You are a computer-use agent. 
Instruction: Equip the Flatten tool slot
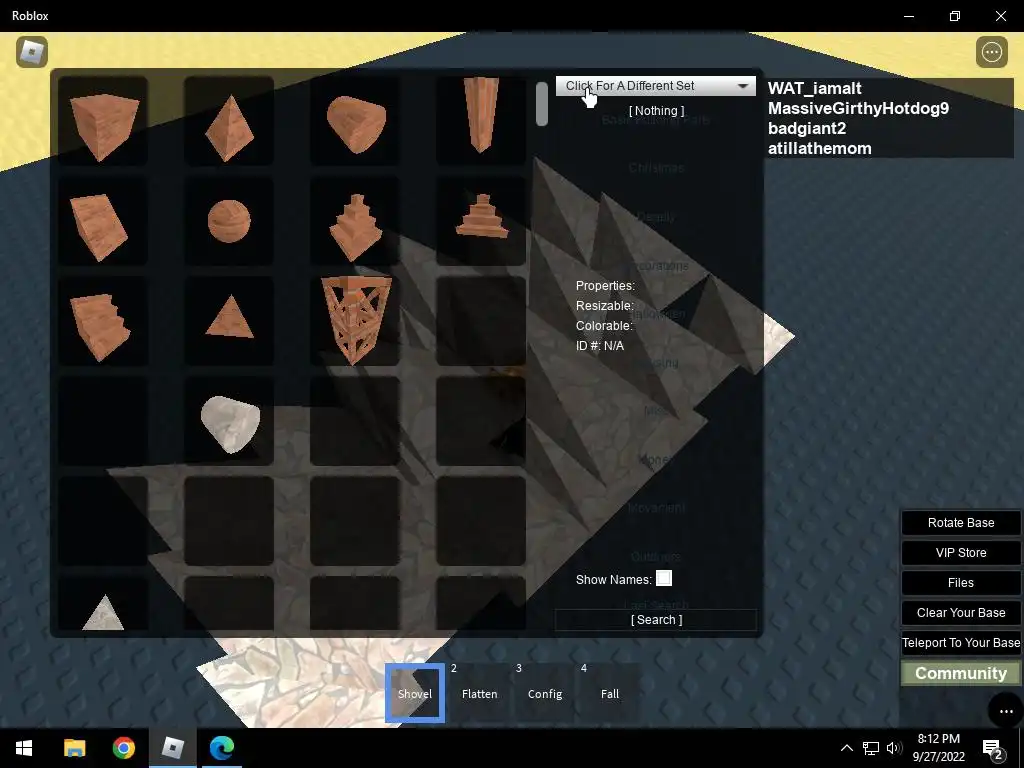coord(479,694)
